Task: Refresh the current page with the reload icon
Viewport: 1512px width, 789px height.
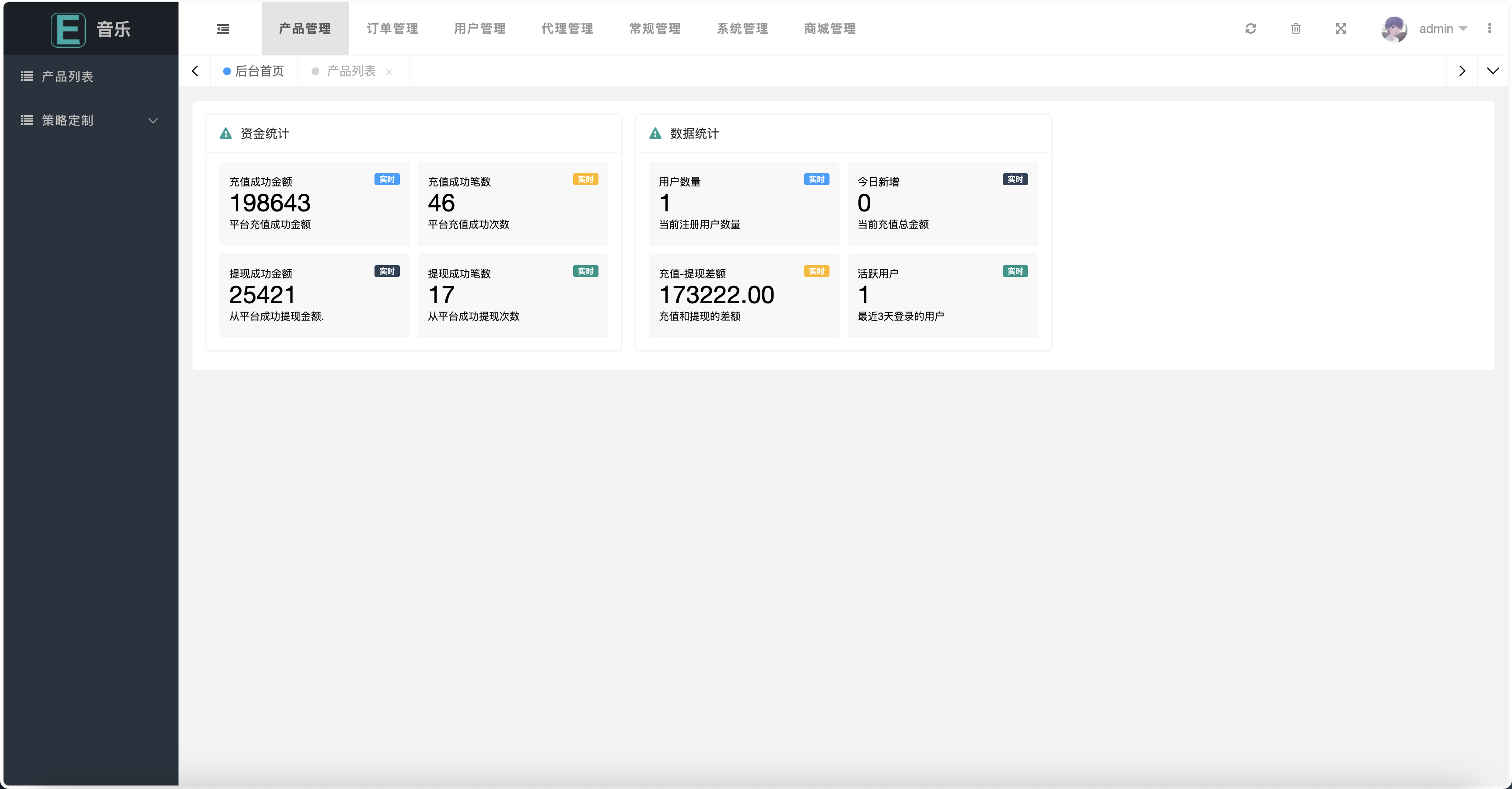Action: point(1251,29)
